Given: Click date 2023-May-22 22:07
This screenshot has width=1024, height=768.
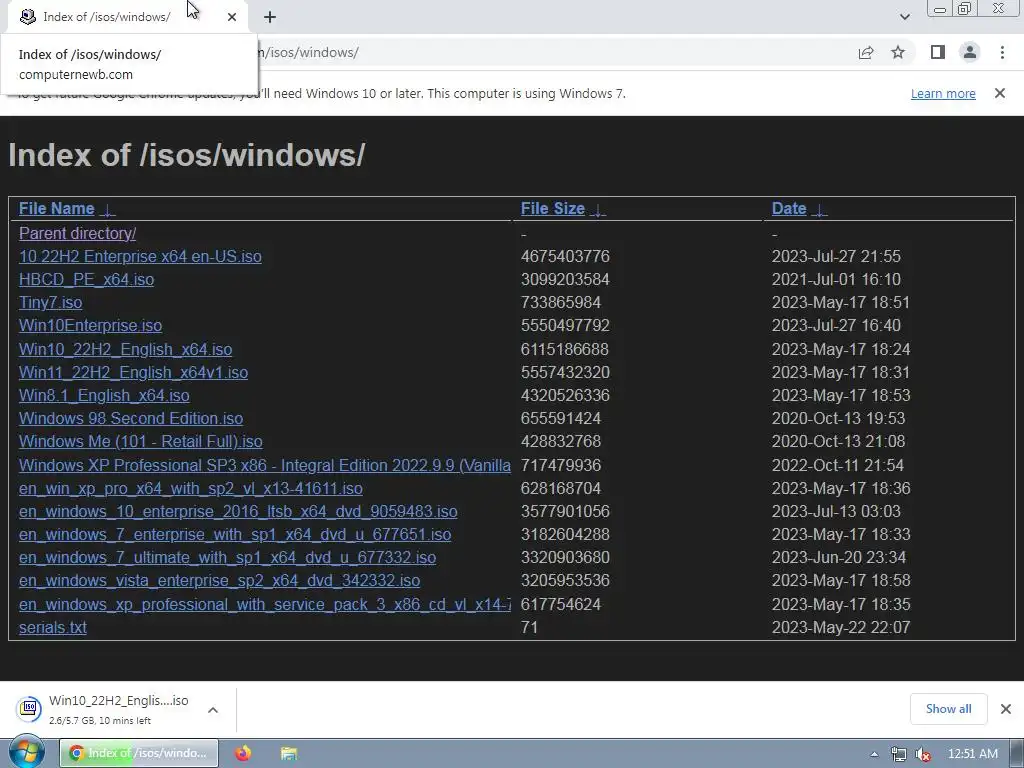Looking at the screenshot, I should coord(840,627).
